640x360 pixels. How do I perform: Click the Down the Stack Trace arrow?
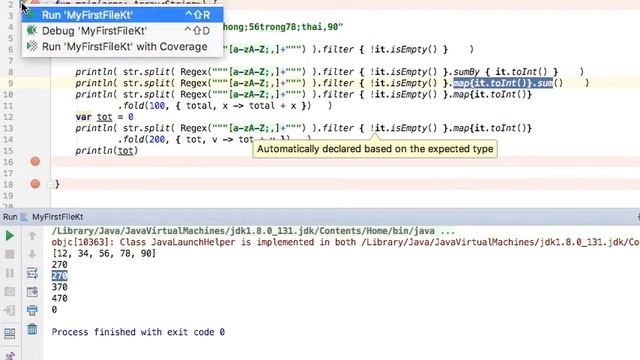click(x=32, y=254)
